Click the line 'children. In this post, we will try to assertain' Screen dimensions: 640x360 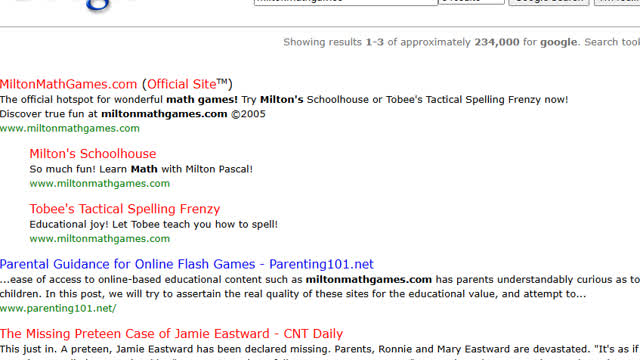click(x=293, y=294)
